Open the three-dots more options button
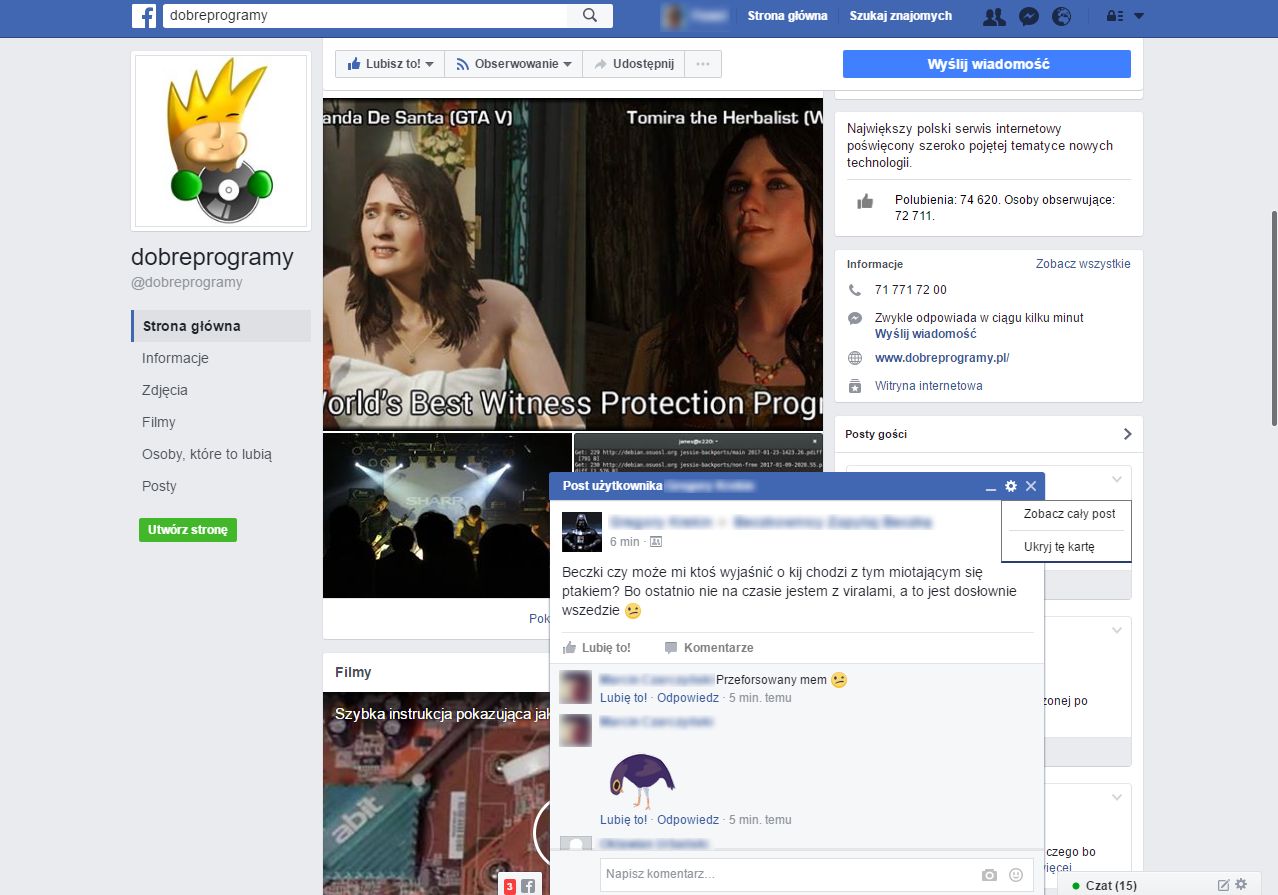 [703, 64]
